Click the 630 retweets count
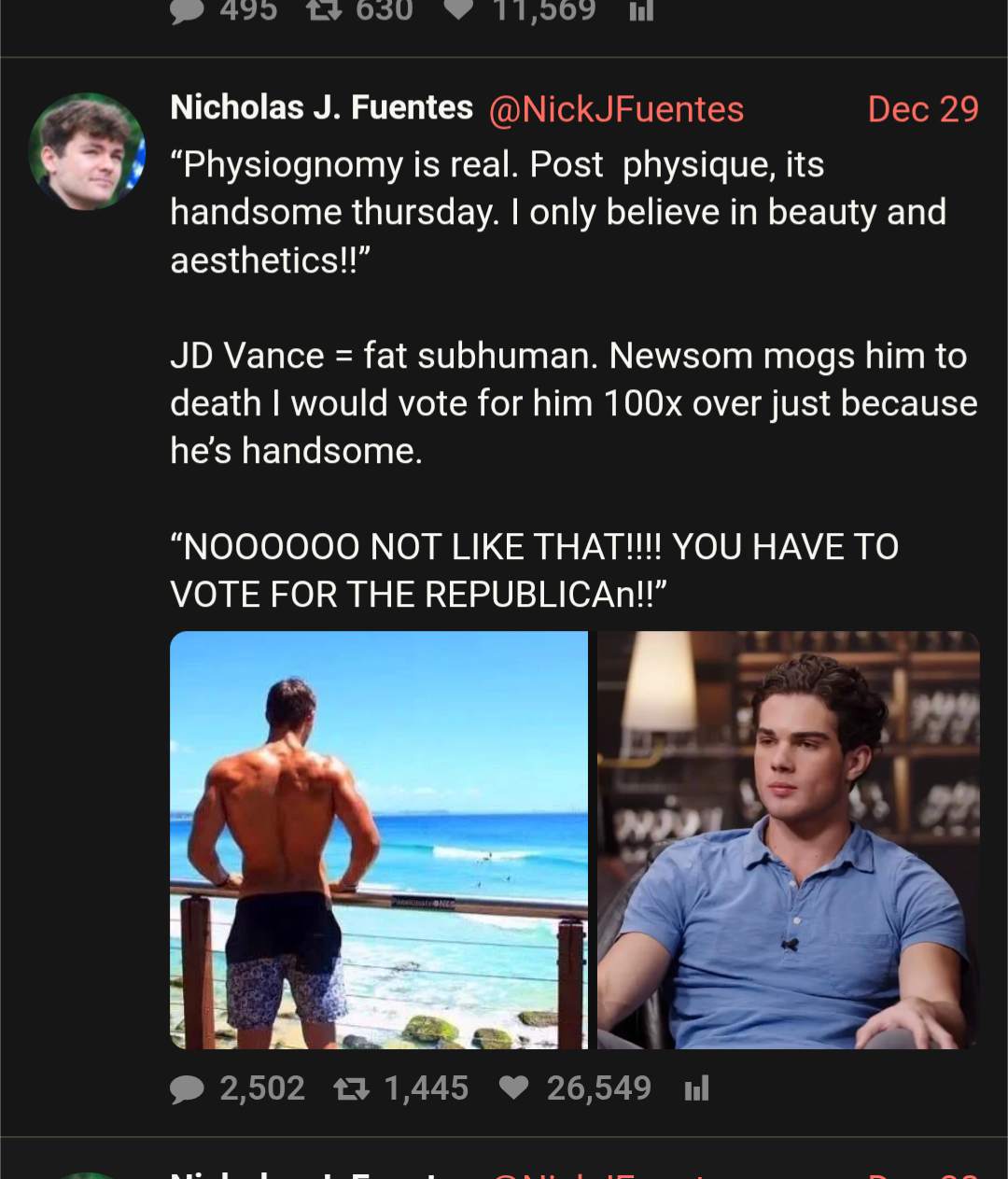1008x1179 pixels. click(384, 10)
